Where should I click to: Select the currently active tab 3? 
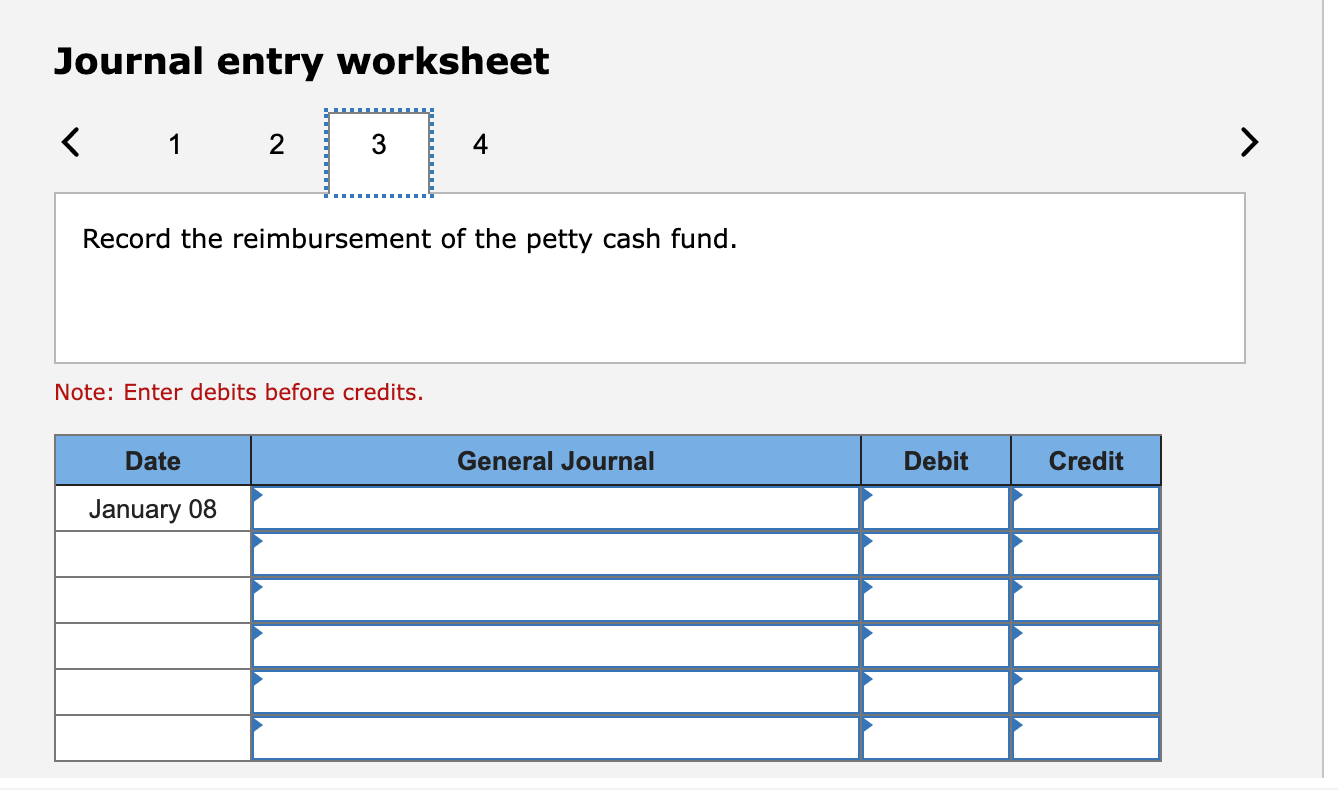pos(378,144)
